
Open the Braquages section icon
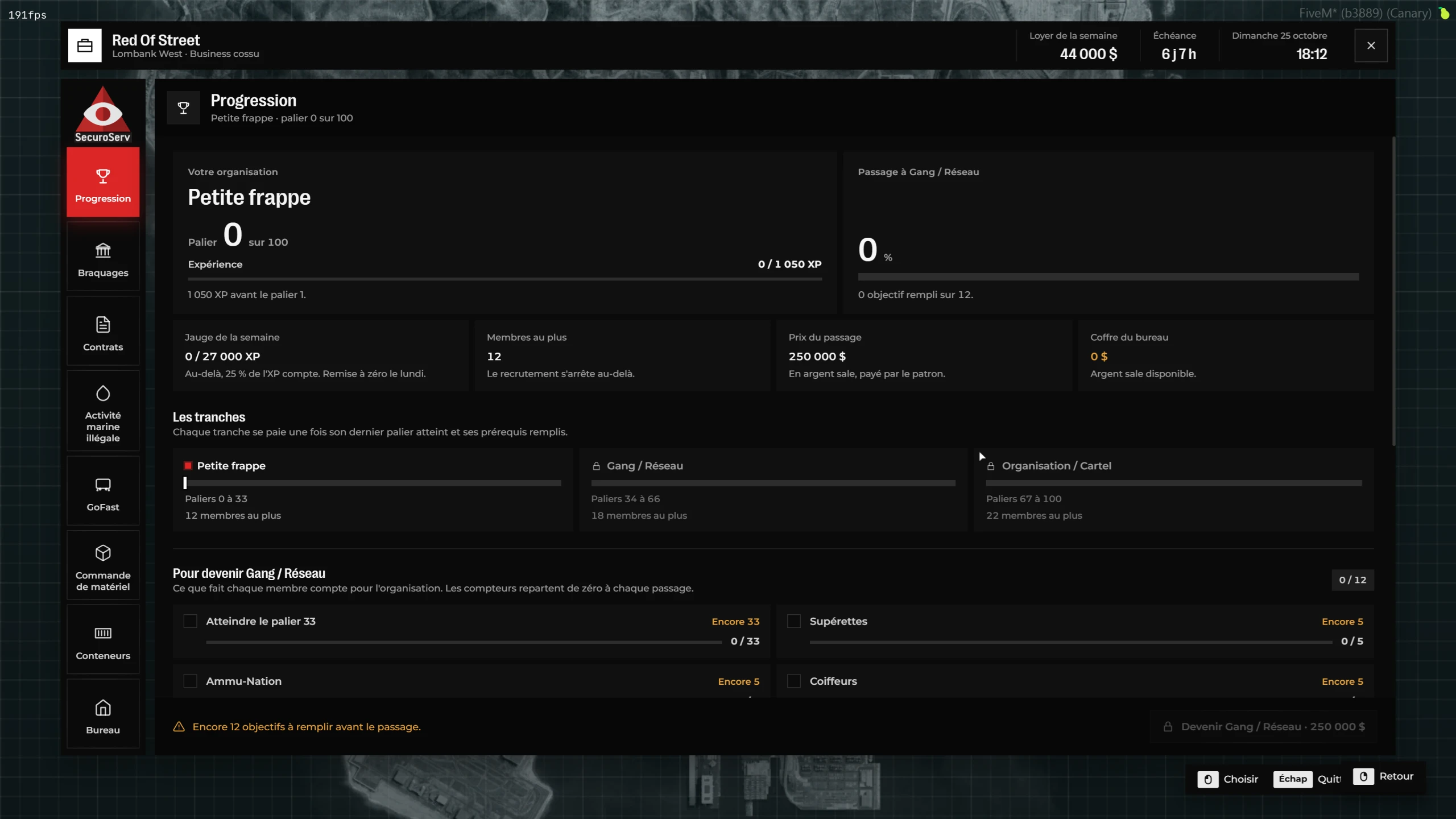[103, 250]
